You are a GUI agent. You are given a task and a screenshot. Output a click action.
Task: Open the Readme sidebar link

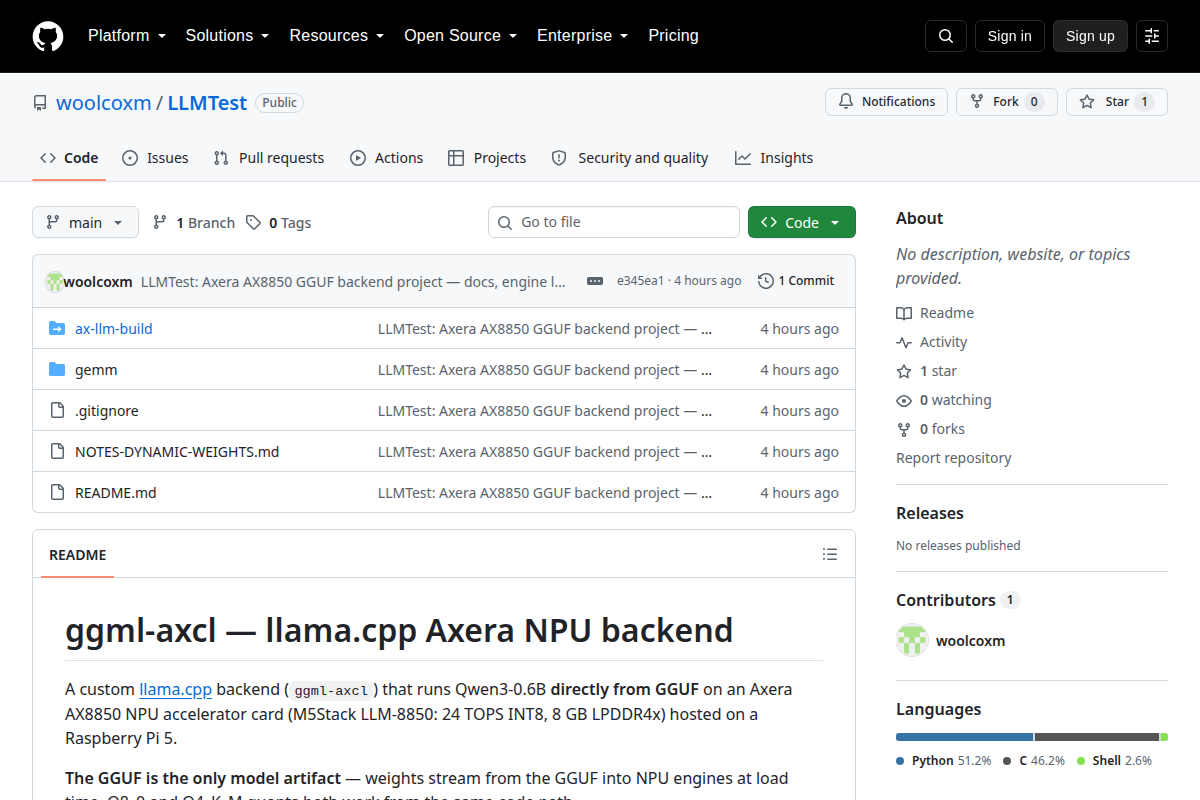pyautogui.click(x=935, y=313)
